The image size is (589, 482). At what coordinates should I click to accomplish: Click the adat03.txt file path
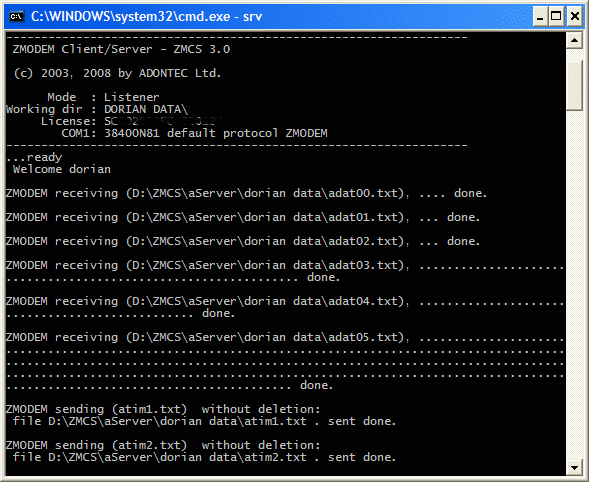tap(265, 265)
